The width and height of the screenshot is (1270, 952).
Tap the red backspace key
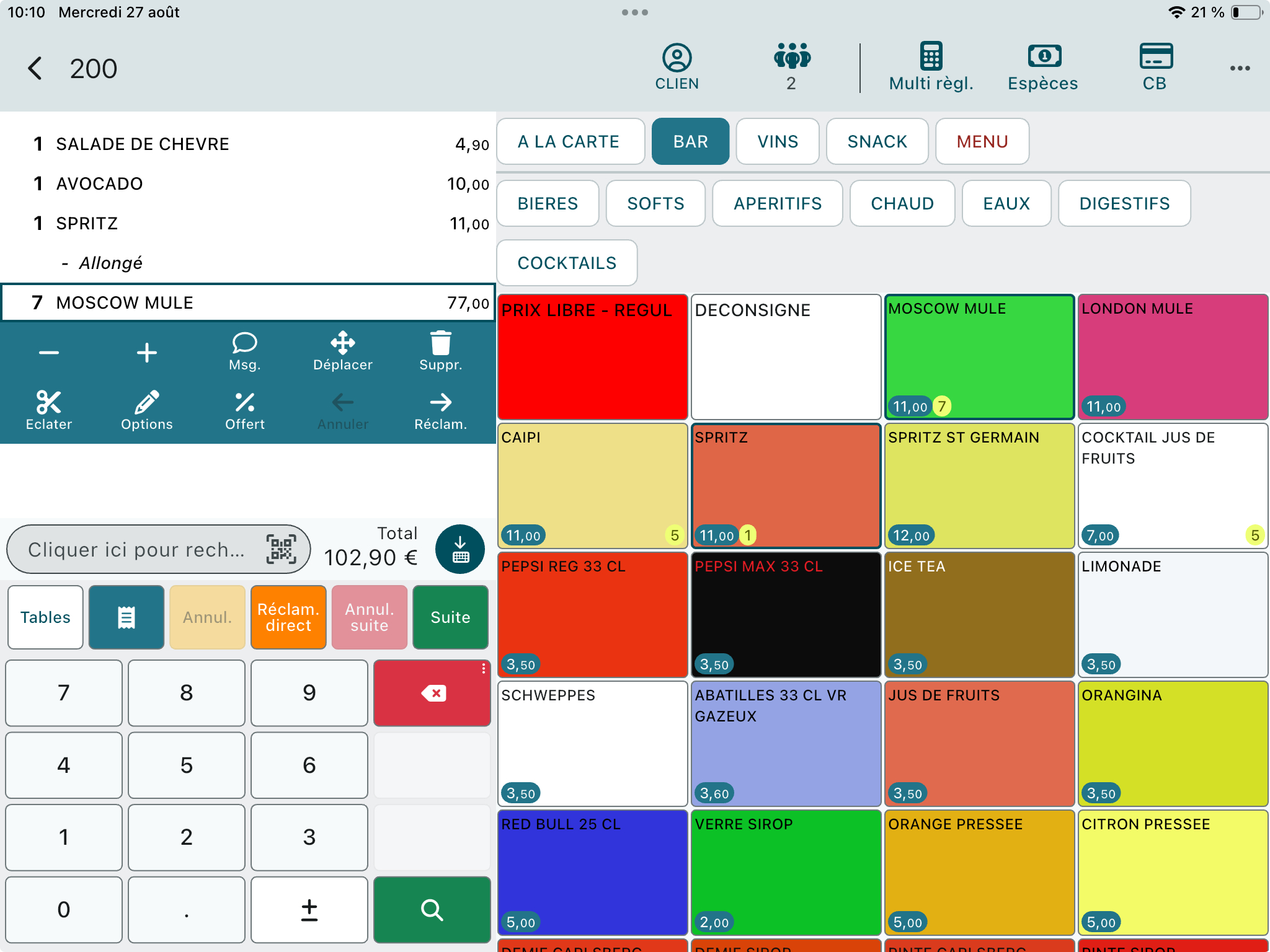tap(432, 693)
